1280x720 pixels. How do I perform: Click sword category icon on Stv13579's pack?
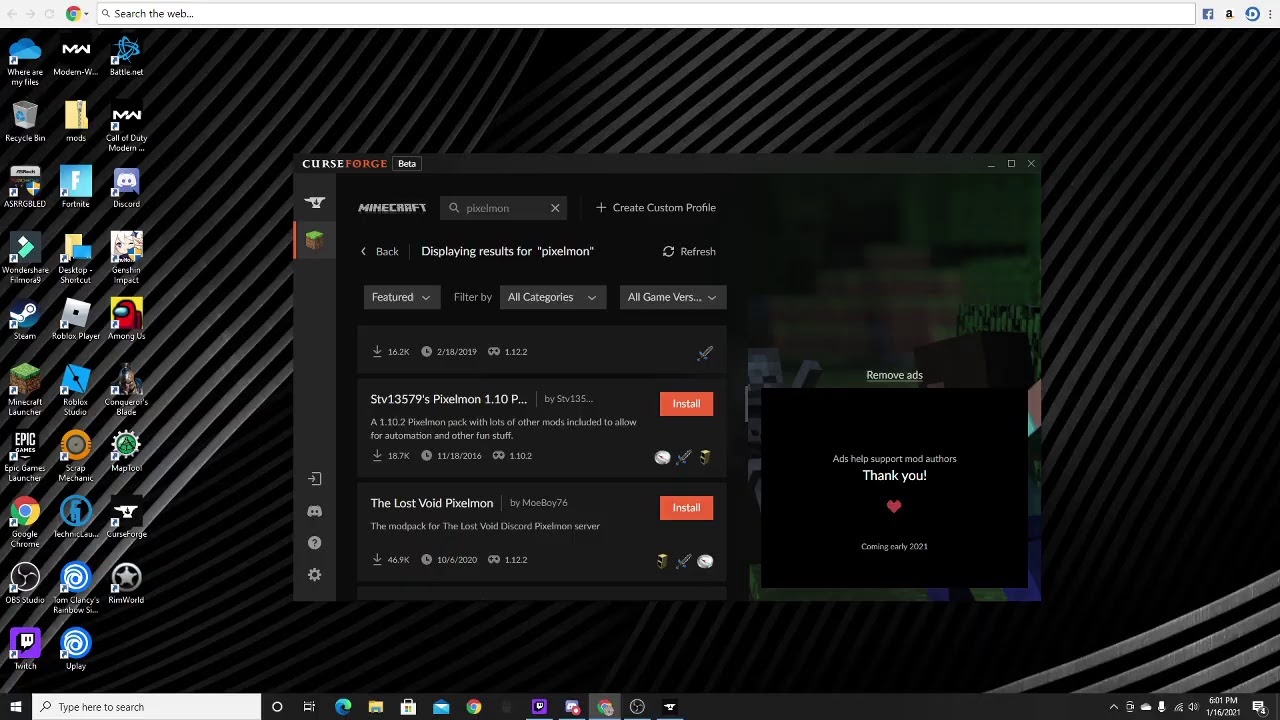(684, 457)
